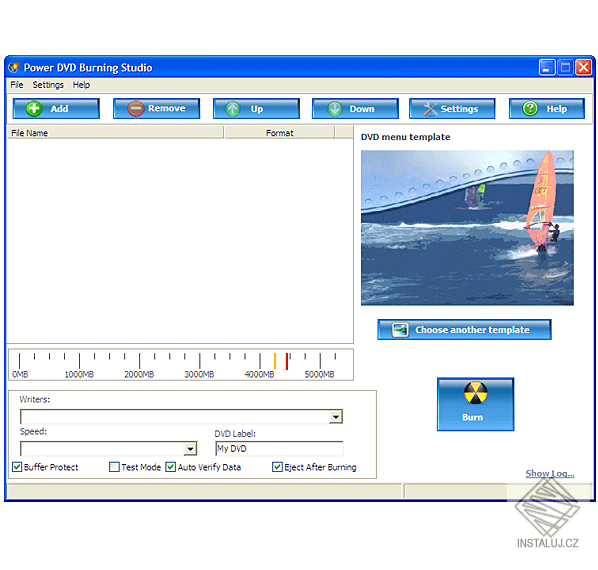Screen dimensions: 598x570
Task: Click the green Down arrow icon
Action: click(x=335, y=109)
